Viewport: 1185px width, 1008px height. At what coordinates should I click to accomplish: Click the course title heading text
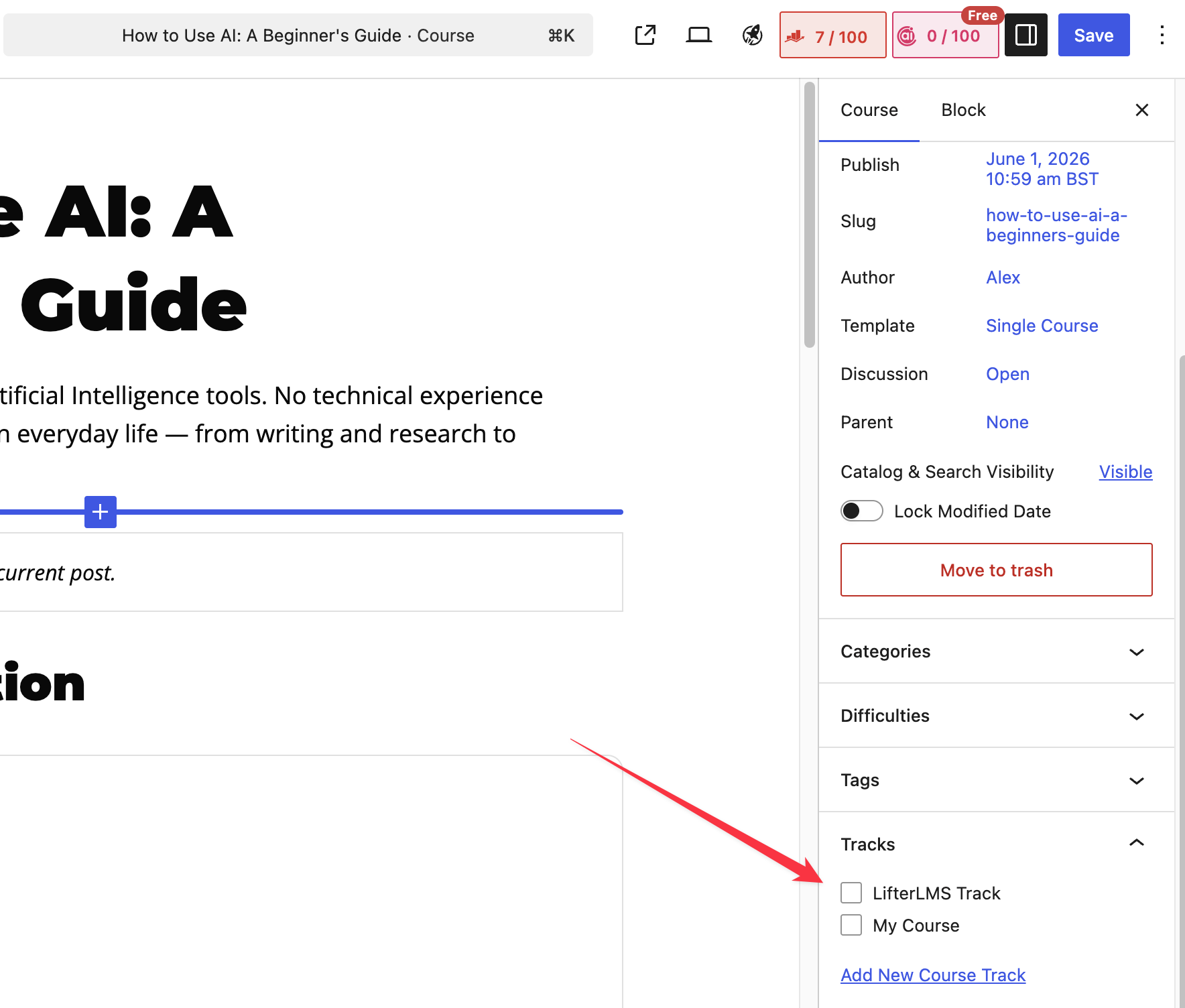[x=124, y=258]
